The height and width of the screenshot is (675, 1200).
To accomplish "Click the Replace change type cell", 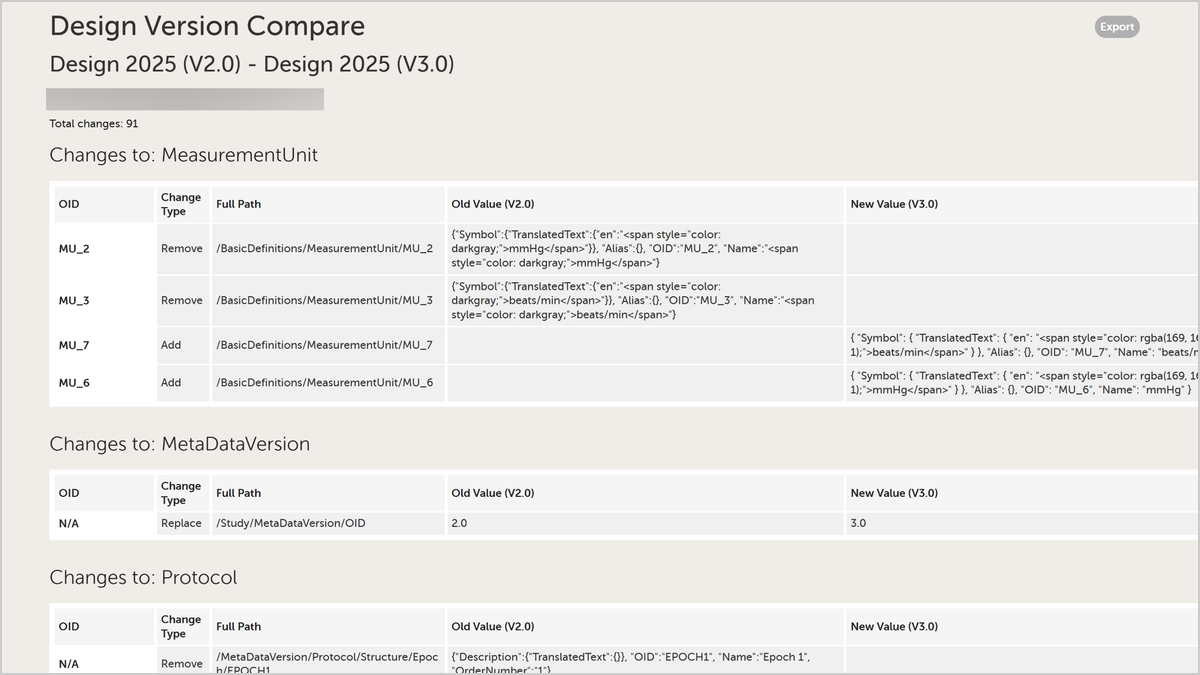I will (x=183, y=523).
